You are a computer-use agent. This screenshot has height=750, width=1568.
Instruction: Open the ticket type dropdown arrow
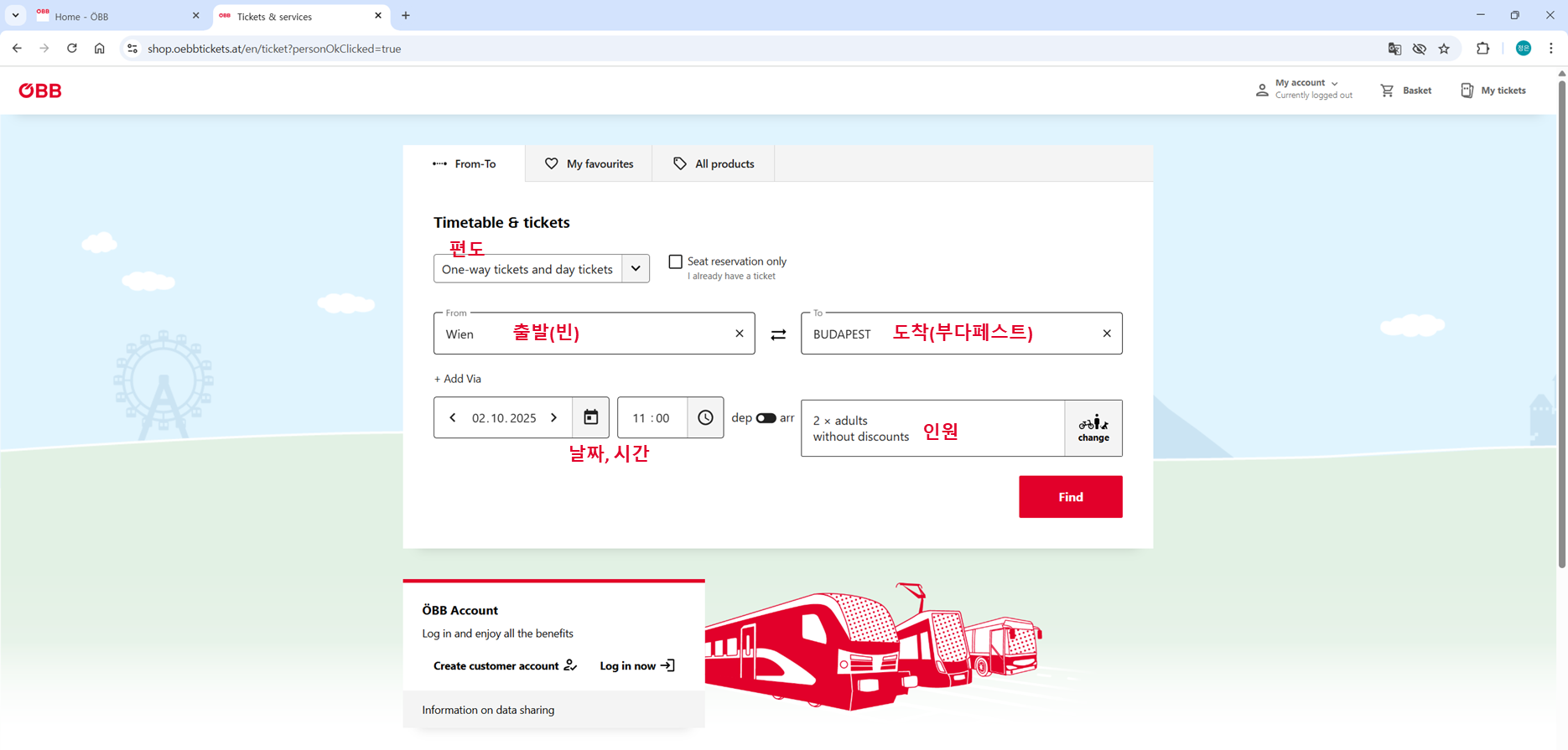636,269
